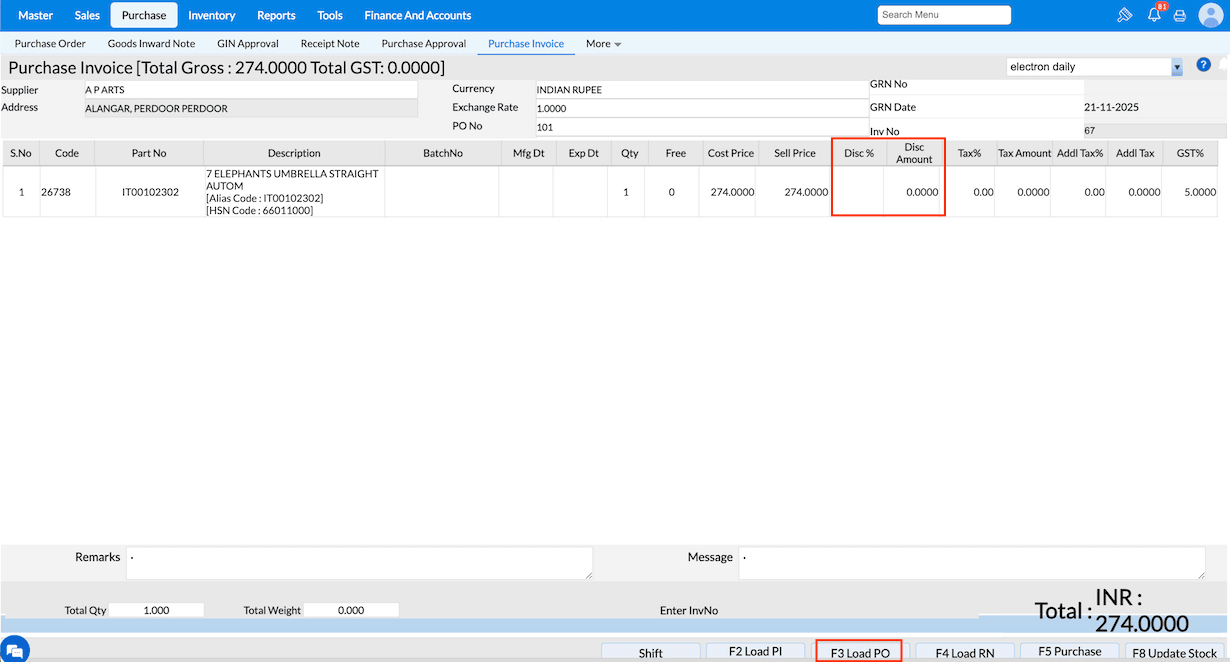Click the Disc Amount cell 0.0000
Viewport: 1230px width, 662px height.
(x=914, y=191)
